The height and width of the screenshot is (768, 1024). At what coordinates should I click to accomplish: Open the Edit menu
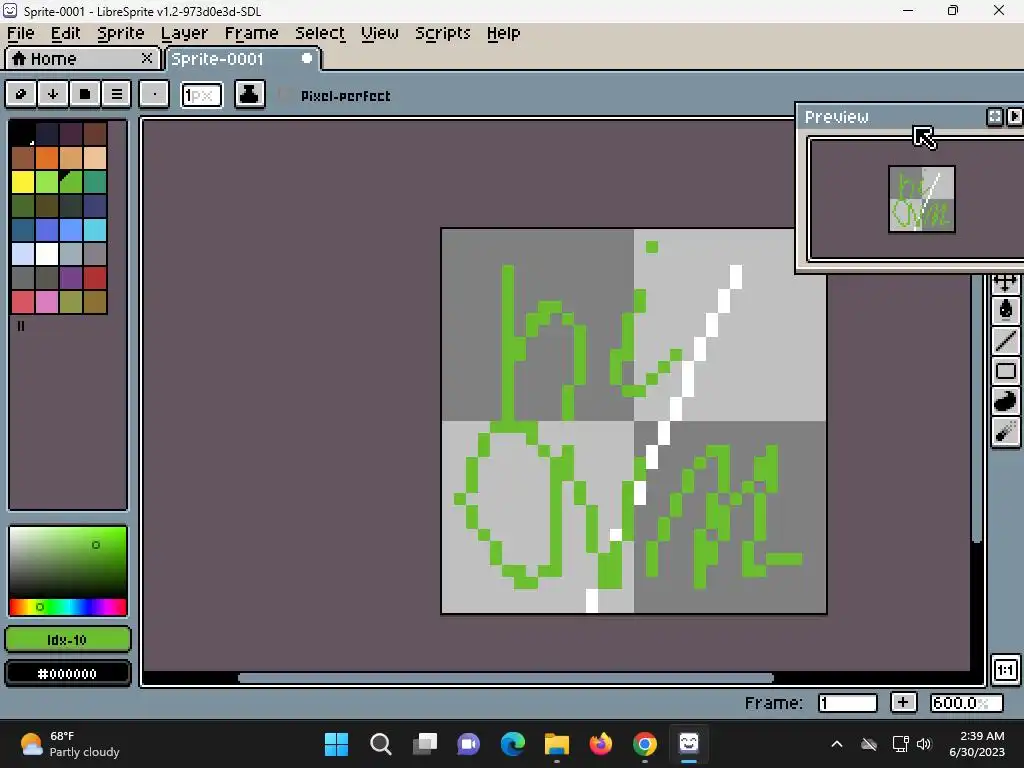click(x=65, y=33)
